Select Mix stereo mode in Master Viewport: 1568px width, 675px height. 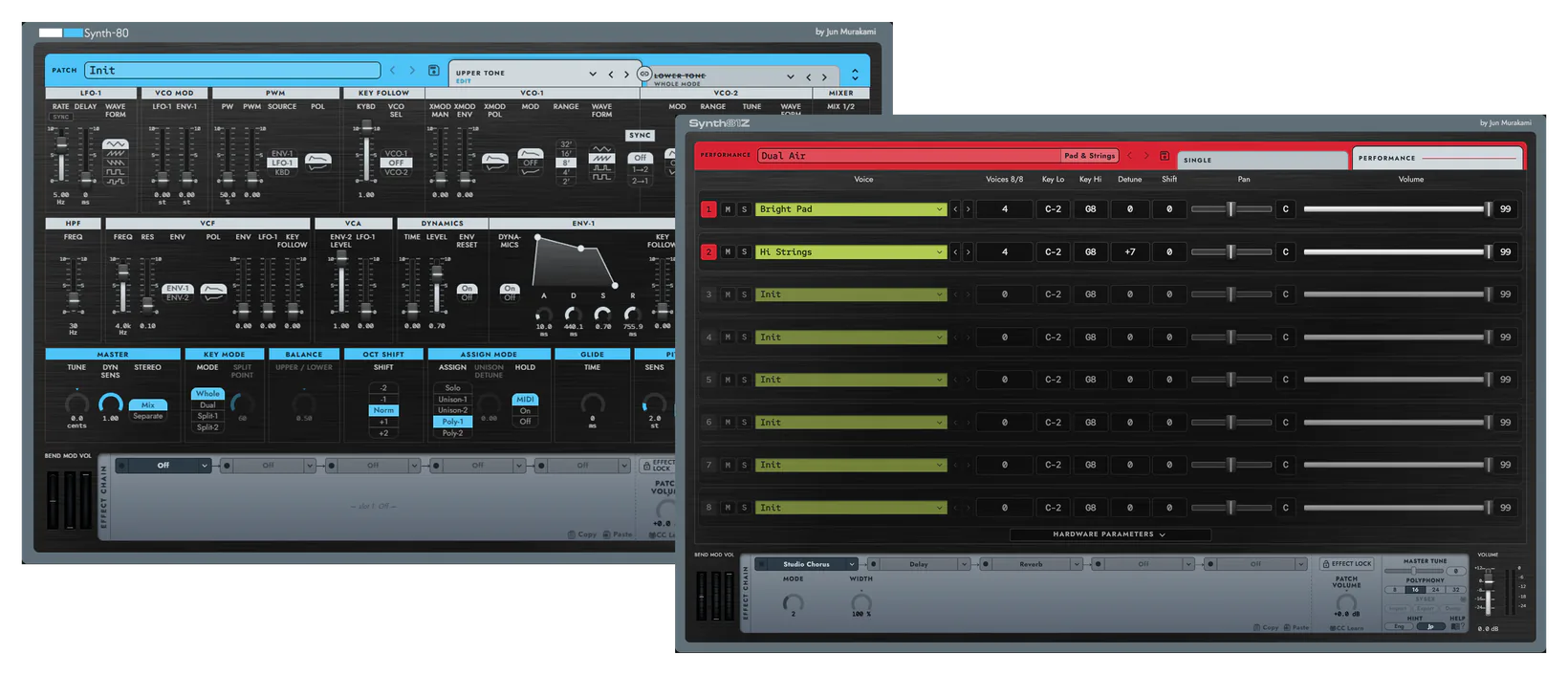coord(148,405)
